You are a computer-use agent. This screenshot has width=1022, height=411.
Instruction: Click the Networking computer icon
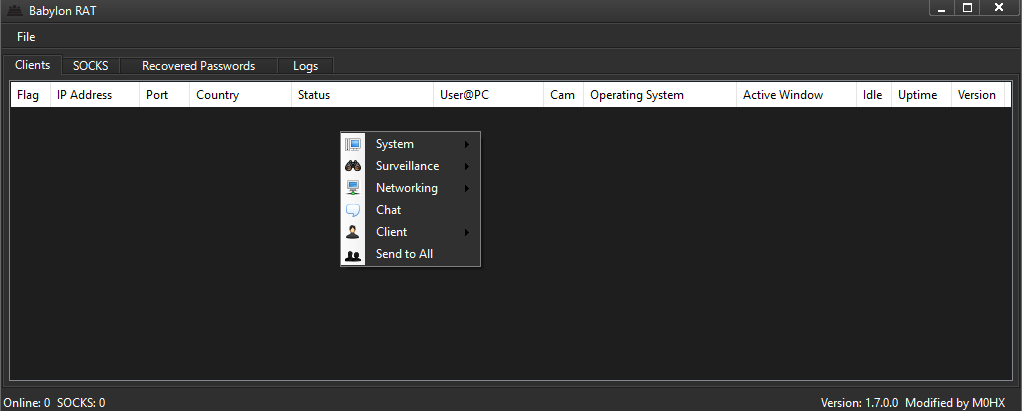[x=353, y=188]
